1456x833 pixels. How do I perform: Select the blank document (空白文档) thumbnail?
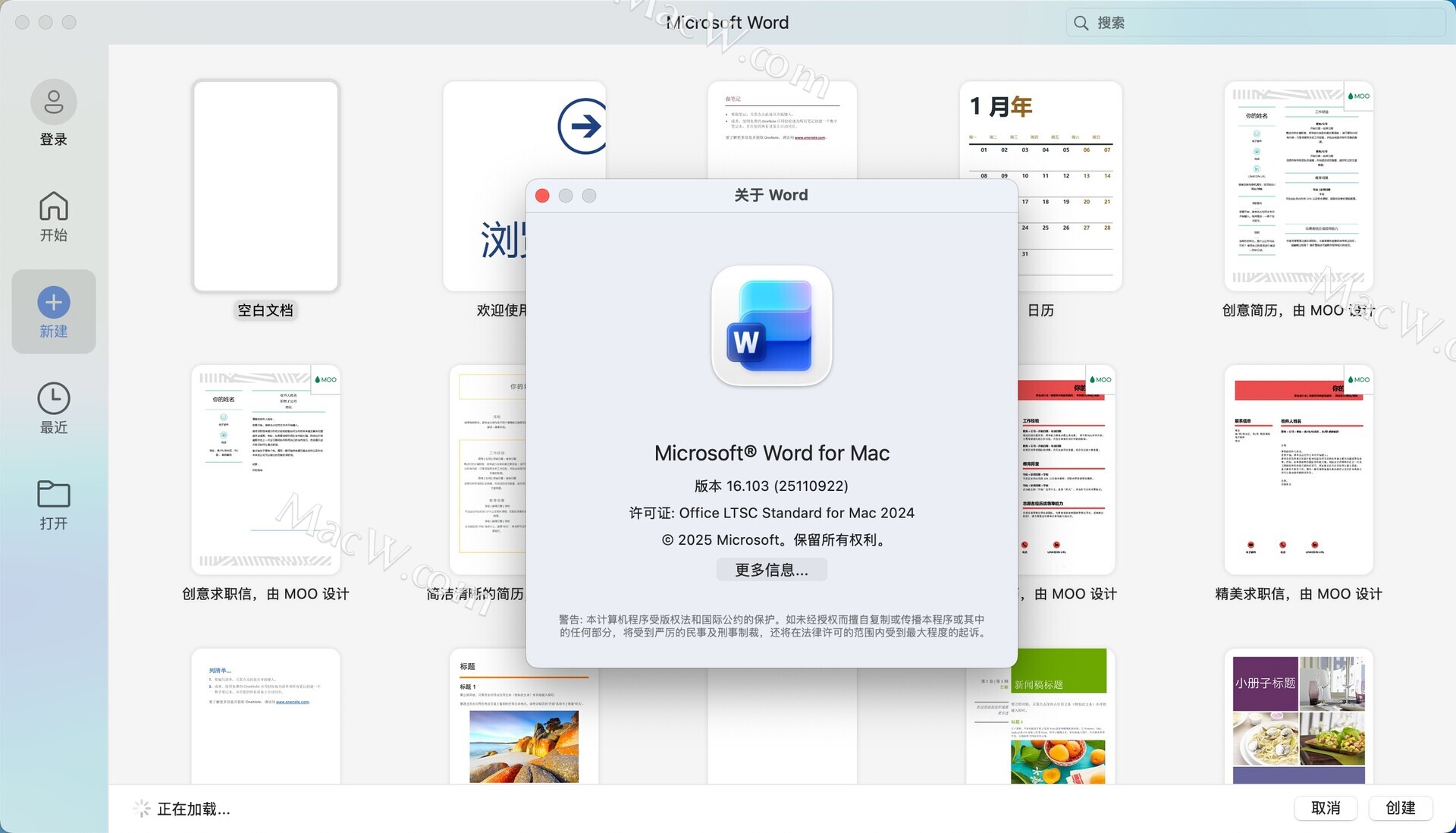coord(265,186)
